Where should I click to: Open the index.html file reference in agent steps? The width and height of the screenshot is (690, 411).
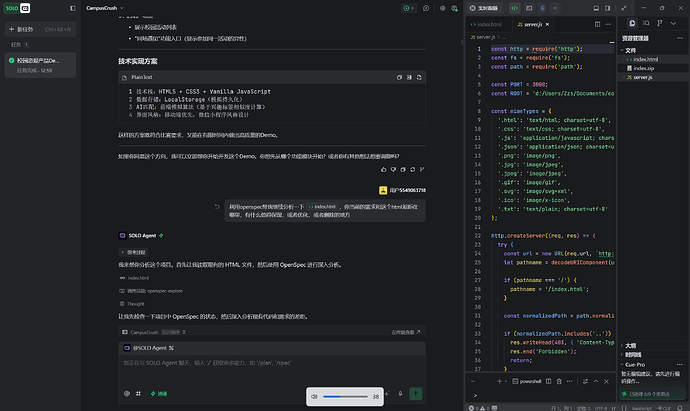(x=135, y=278)
